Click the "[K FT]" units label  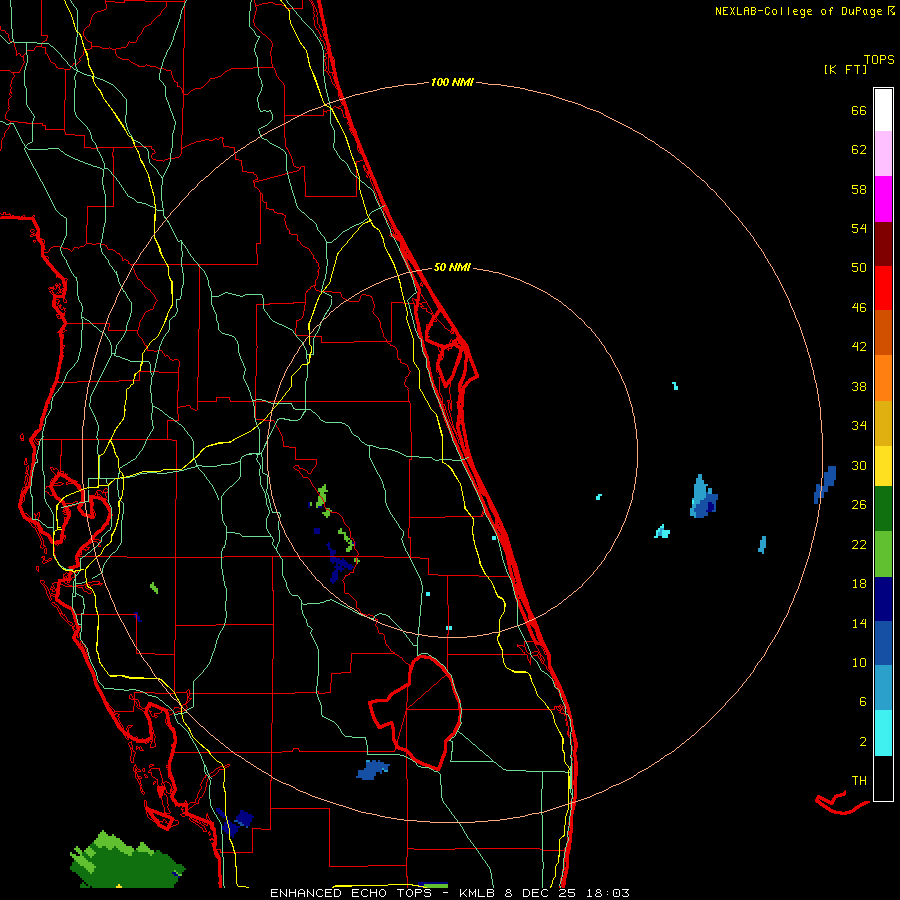pyautogui.click(x=845, y=69)
